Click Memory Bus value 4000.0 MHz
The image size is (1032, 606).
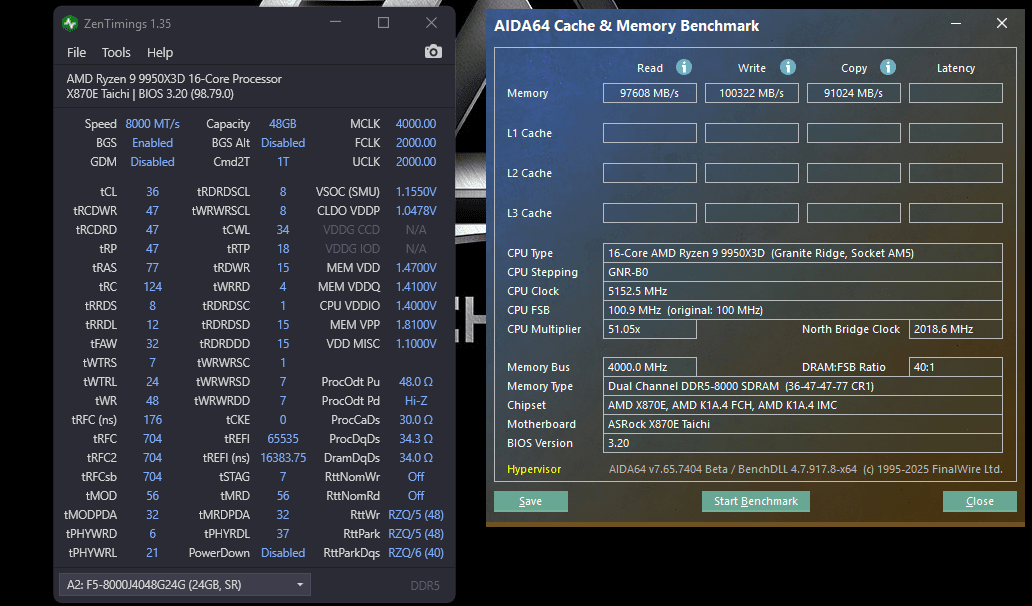650,367
